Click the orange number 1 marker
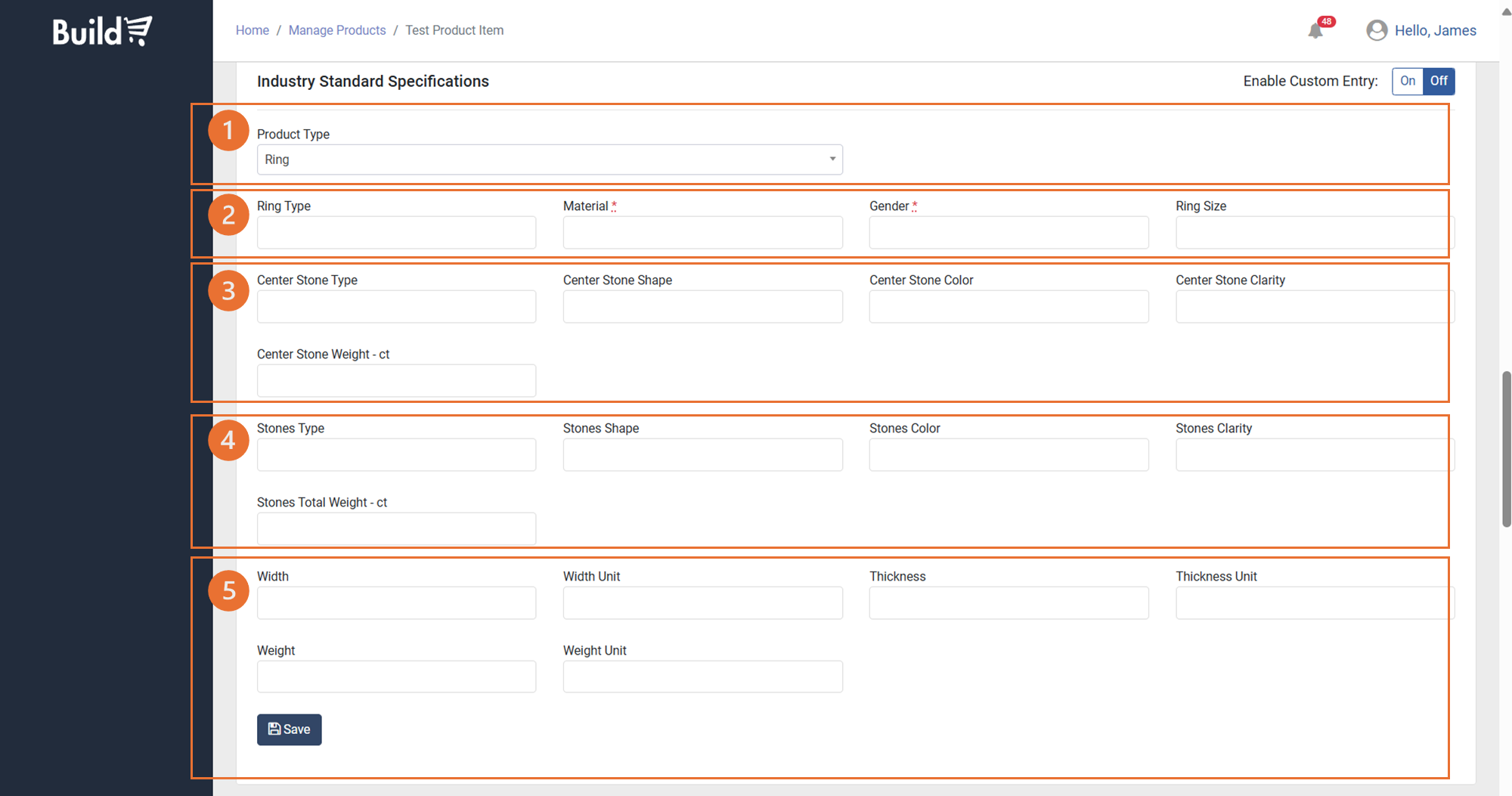 tap(228, 131)
